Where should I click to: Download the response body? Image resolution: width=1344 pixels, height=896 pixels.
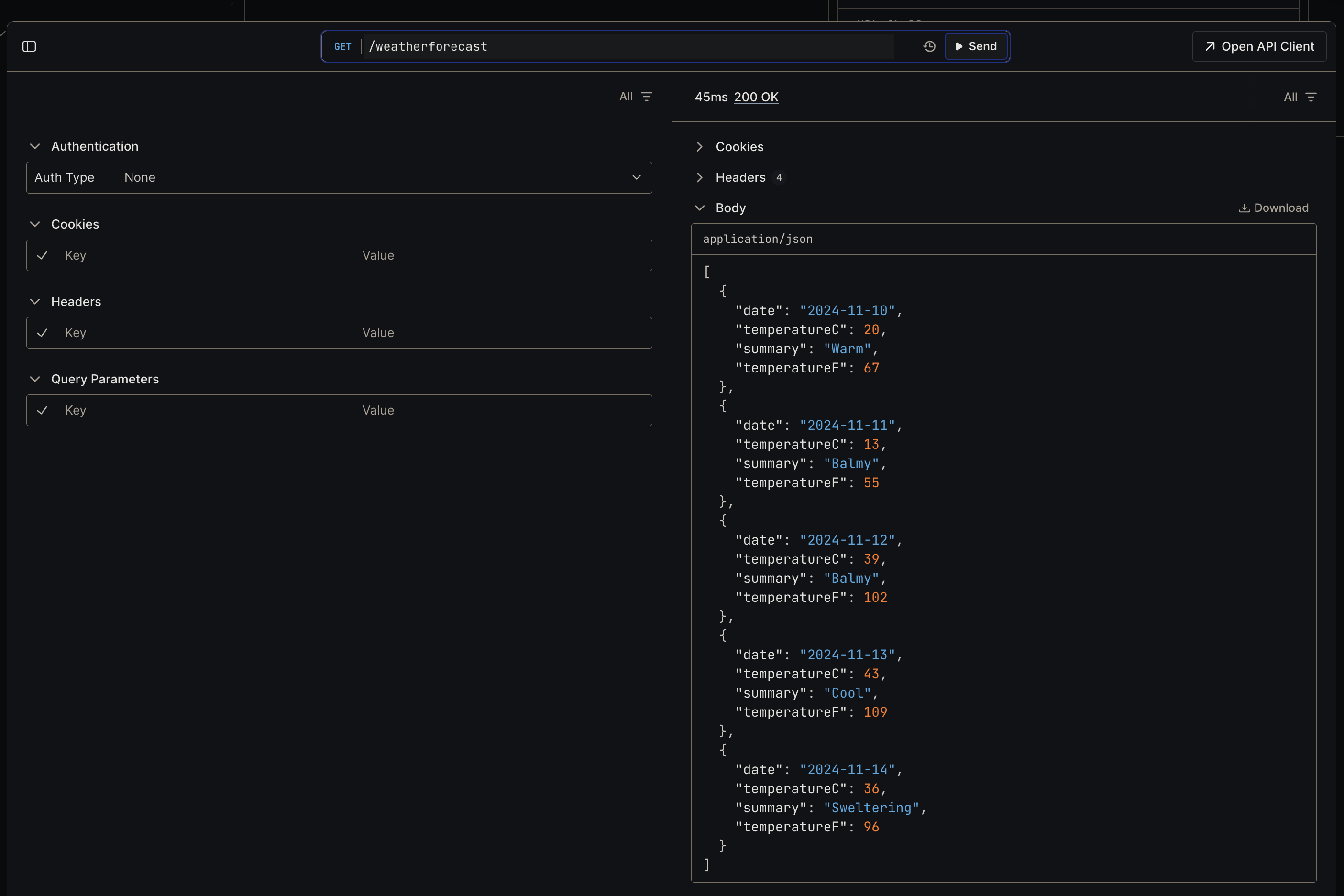[1273, 208]
